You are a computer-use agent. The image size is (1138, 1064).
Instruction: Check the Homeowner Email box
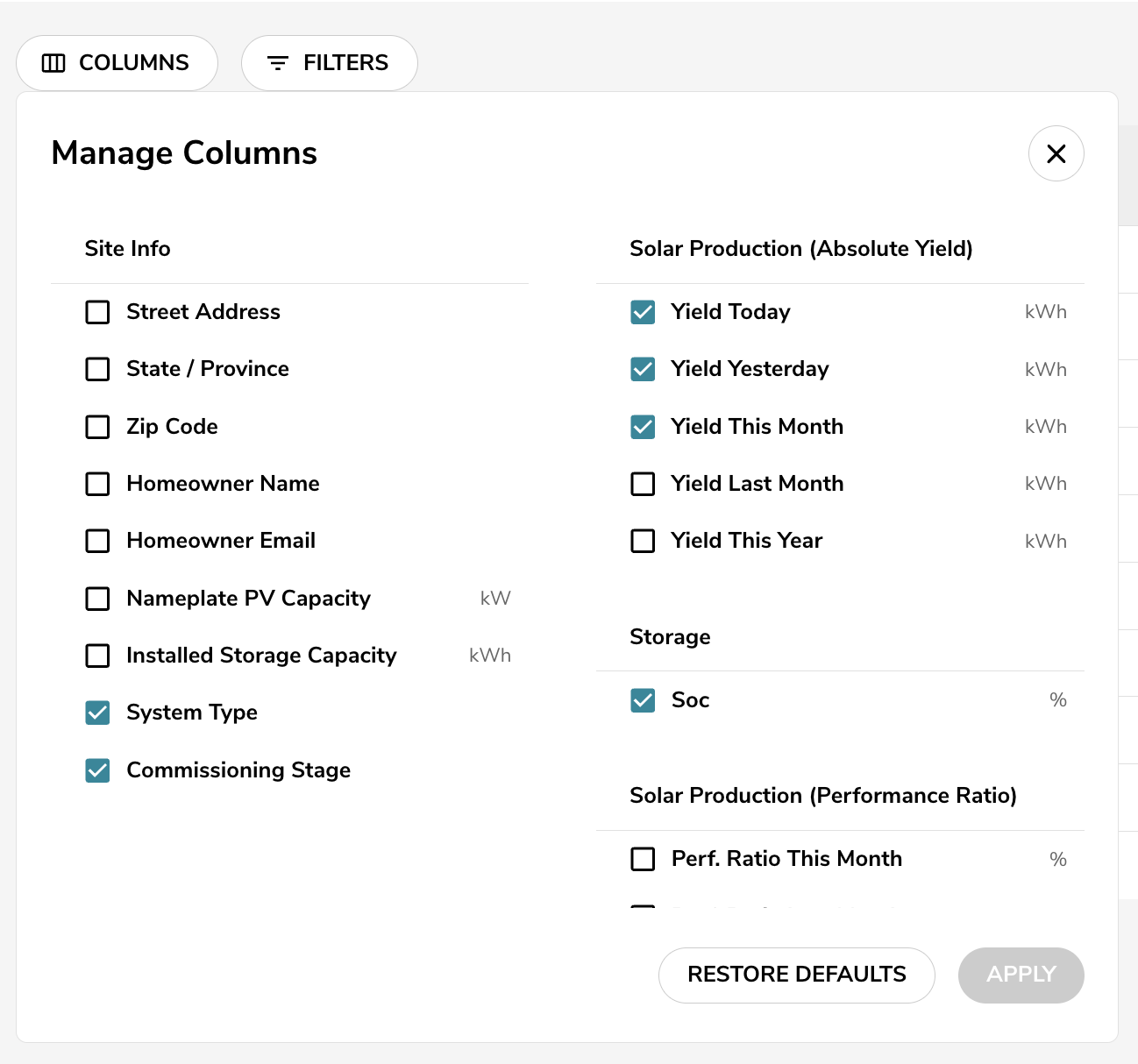coord(97,541)
